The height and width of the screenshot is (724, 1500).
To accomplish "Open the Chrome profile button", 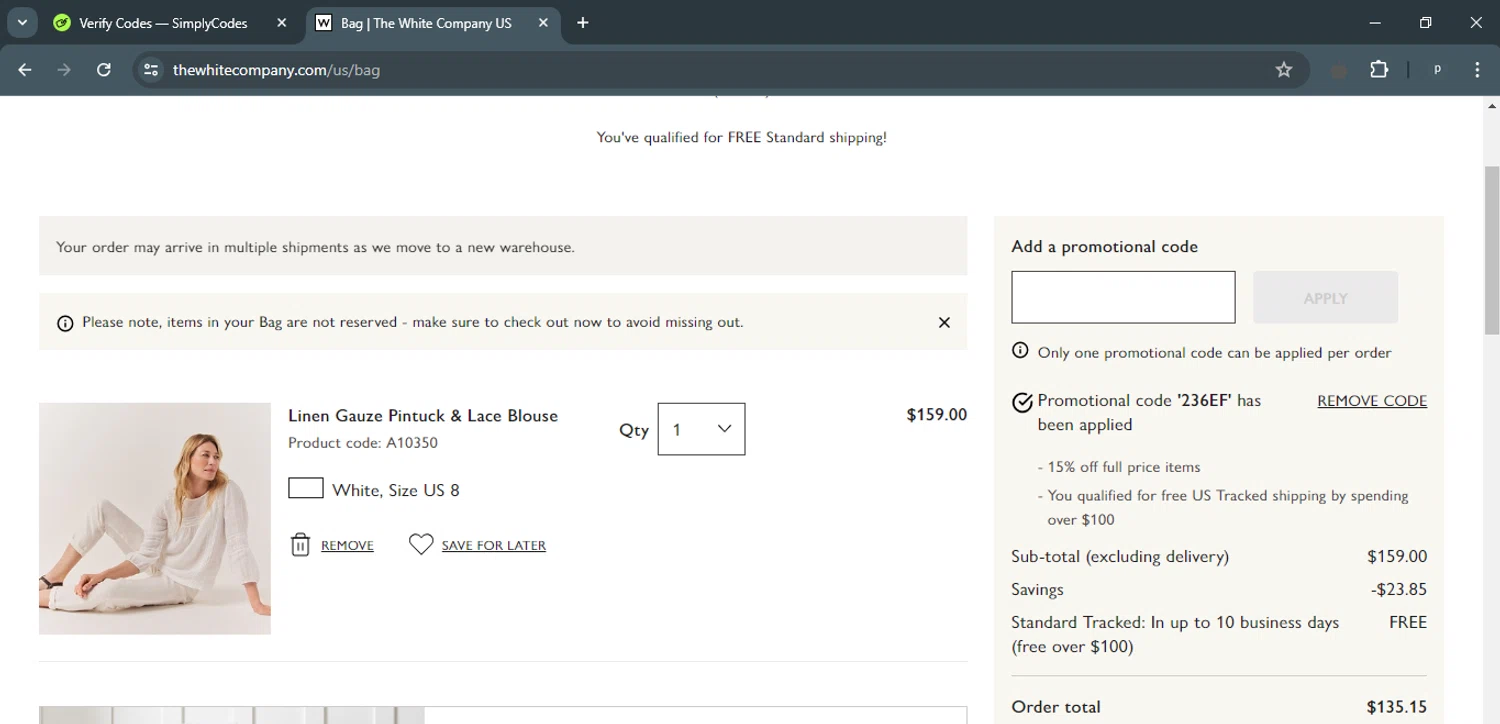I will click(x=1437, y=70).
